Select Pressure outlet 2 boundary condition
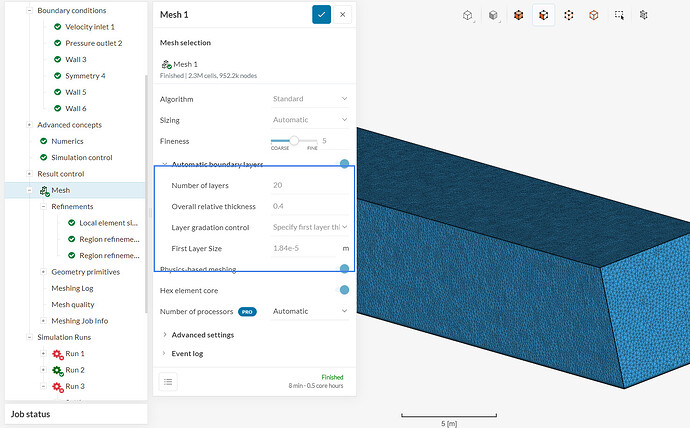690x428 pixels. pyautogui.click(x=94, y=43)
